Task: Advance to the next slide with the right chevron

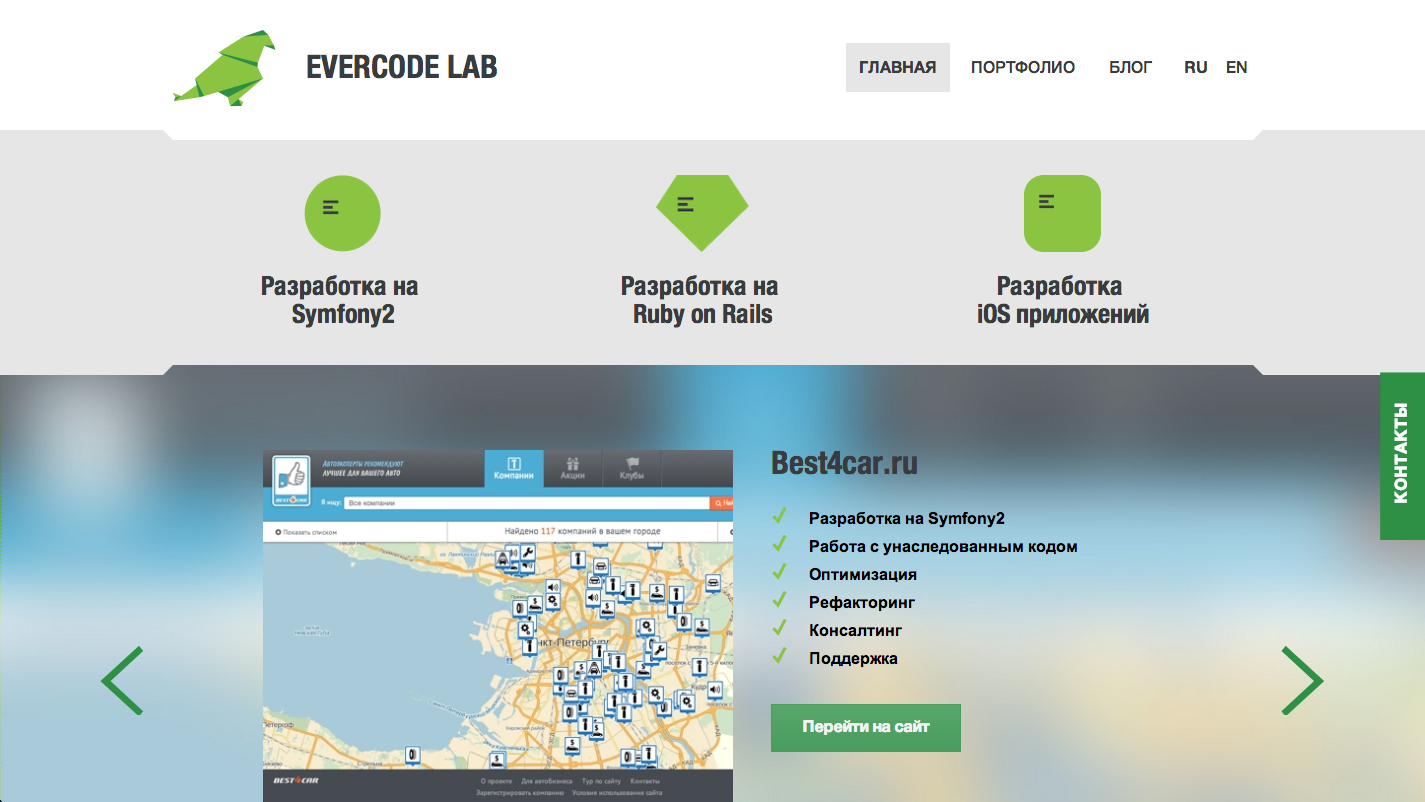Action: click(1302, 681)
